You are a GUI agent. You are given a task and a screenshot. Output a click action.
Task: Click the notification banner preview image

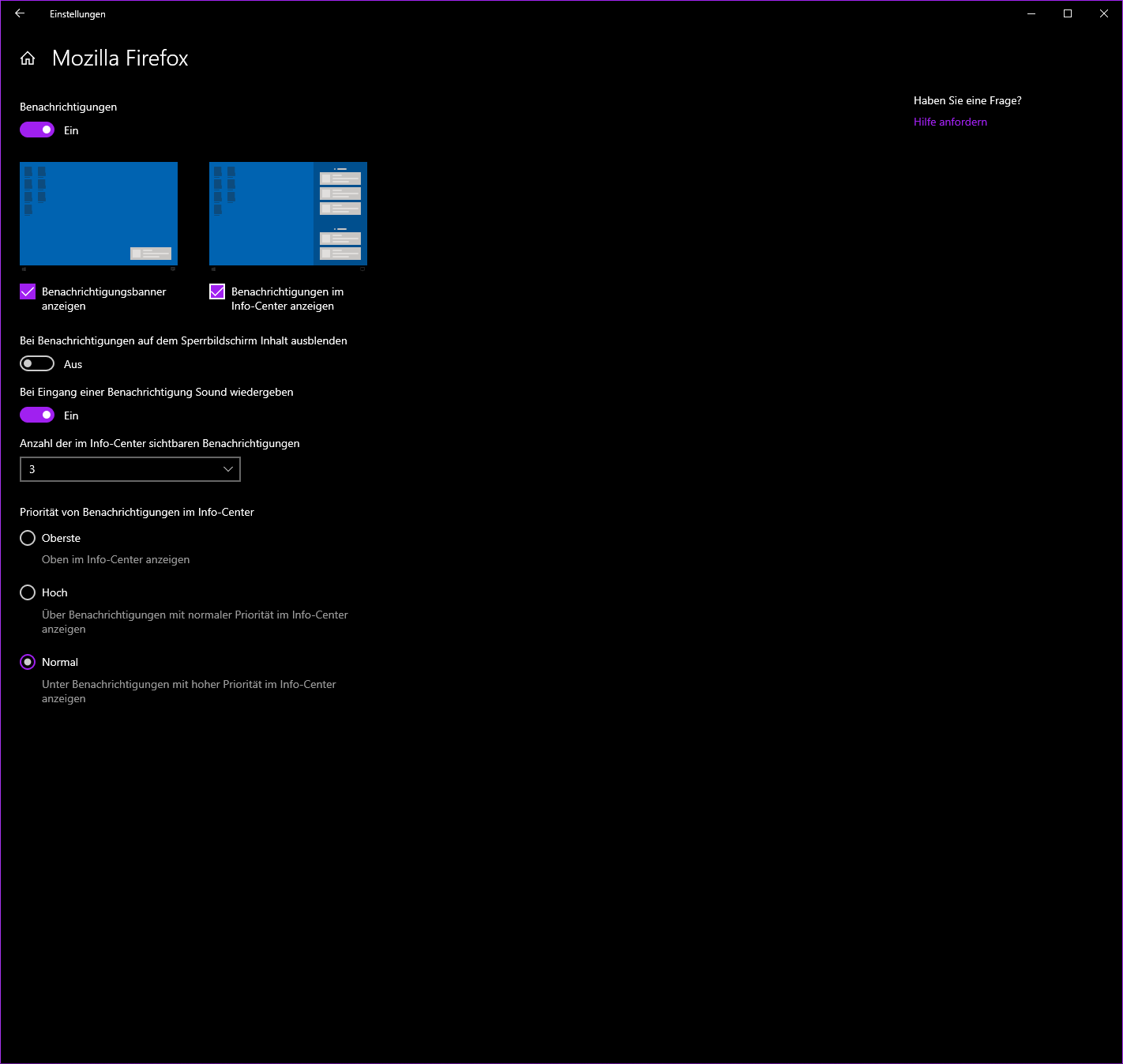click(x=99, y=216)
